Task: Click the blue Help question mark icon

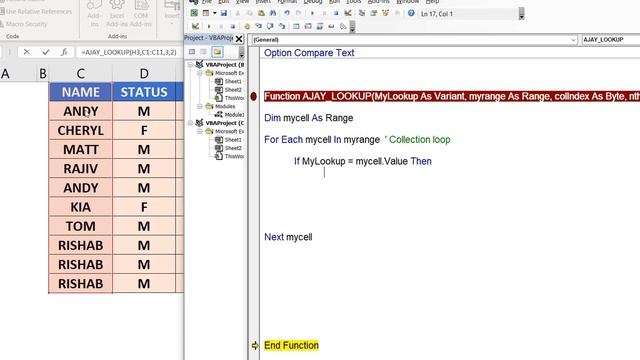Action: point(411,13)
